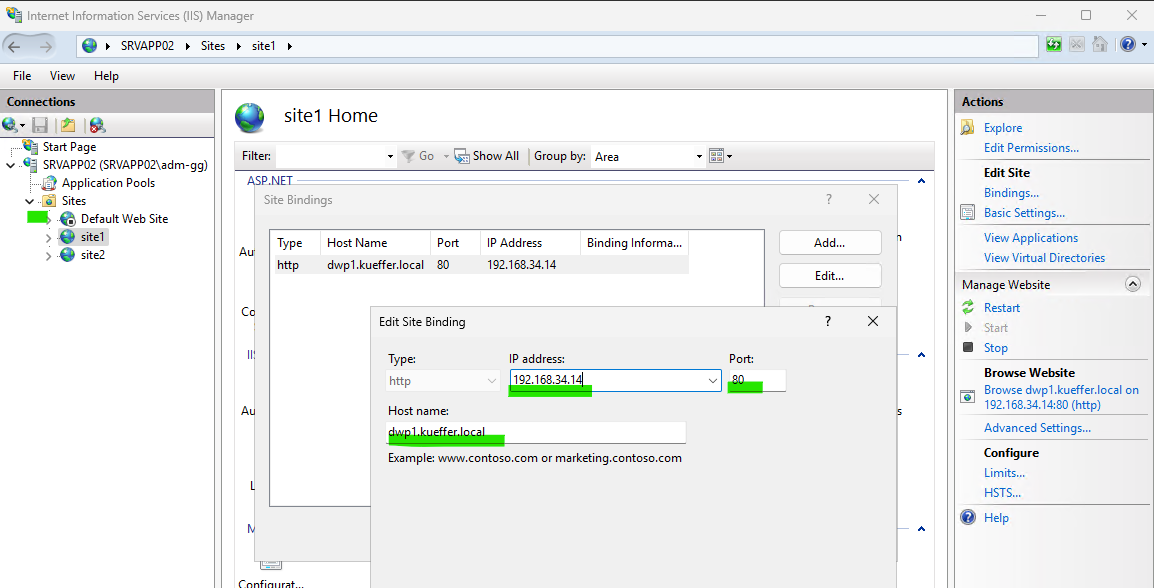The height and width of the screenshot is (588, 1154).
Task: Click Add... in Site Bindings dialog
Action: pyautogui.click(x=829, y=242)
